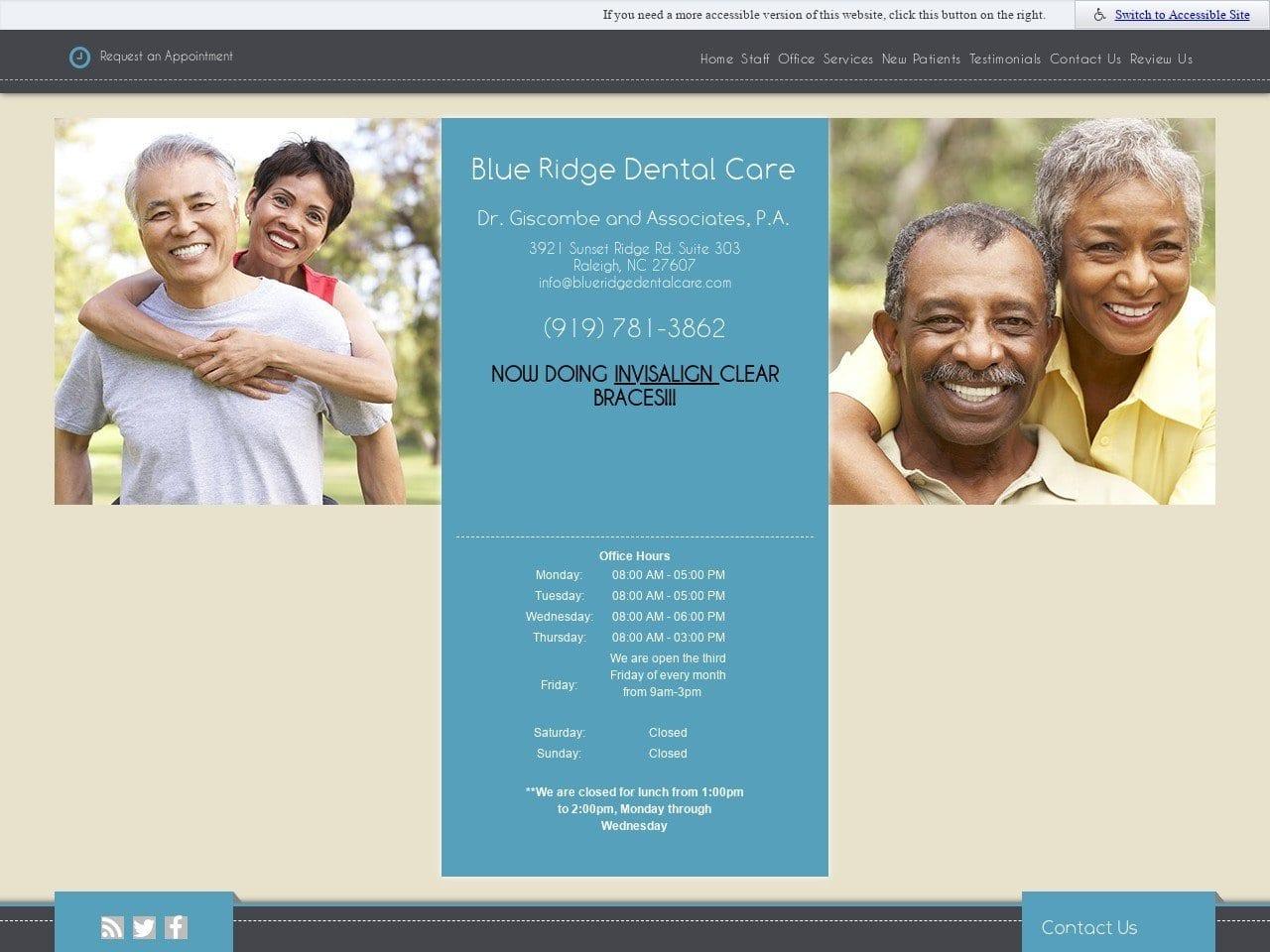
Task: Click the Office Hours heading
Action: pos(635,556)
